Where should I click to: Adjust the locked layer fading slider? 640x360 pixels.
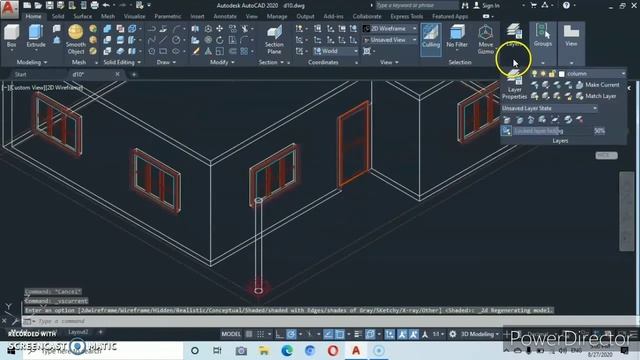tap(553, 131)
